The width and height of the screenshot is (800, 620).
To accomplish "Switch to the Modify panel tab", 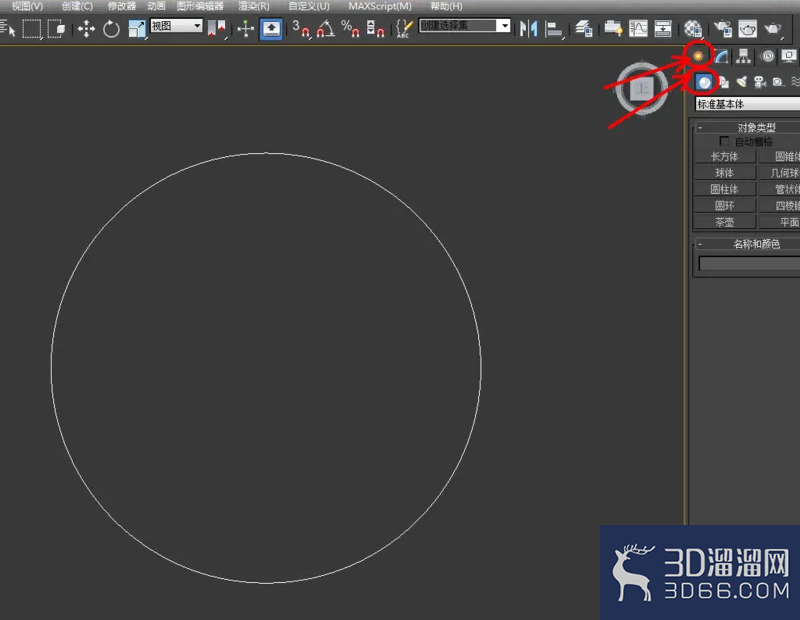I will point(721,56).
